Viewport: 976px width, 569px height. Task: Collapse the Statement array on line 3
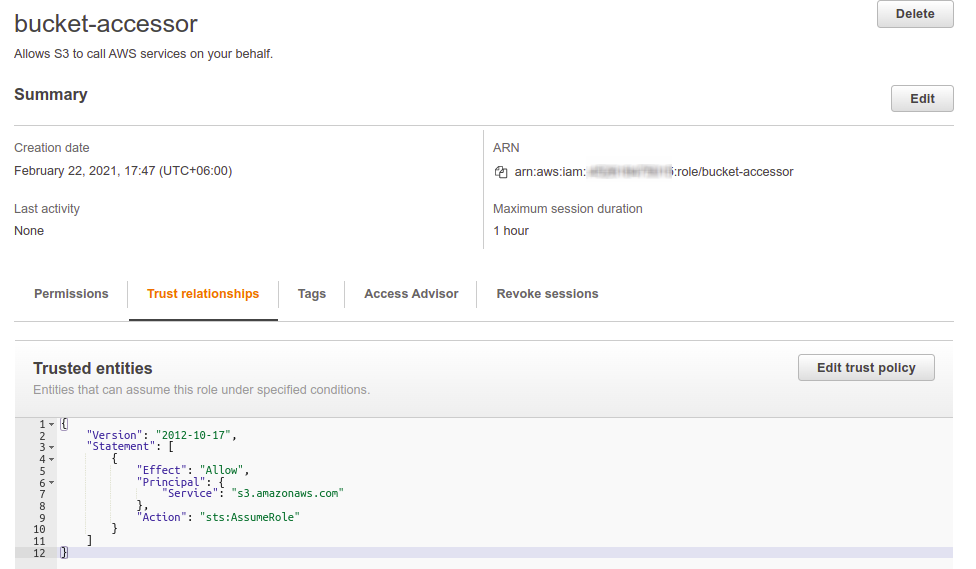pyautogui.click(x=52, y=447)
